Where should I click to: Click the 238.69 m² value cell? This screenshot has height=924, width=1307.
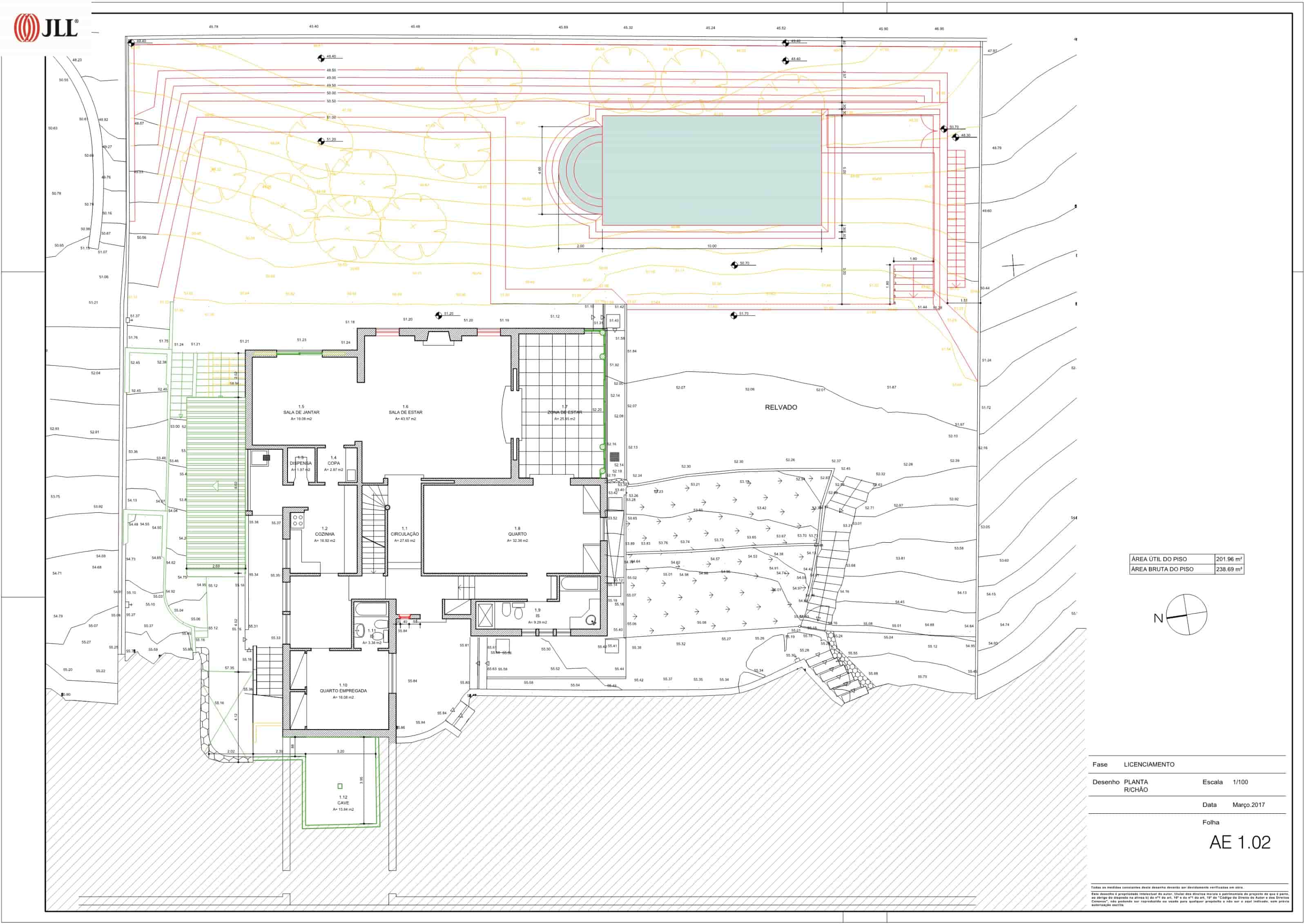(1229, 569)
